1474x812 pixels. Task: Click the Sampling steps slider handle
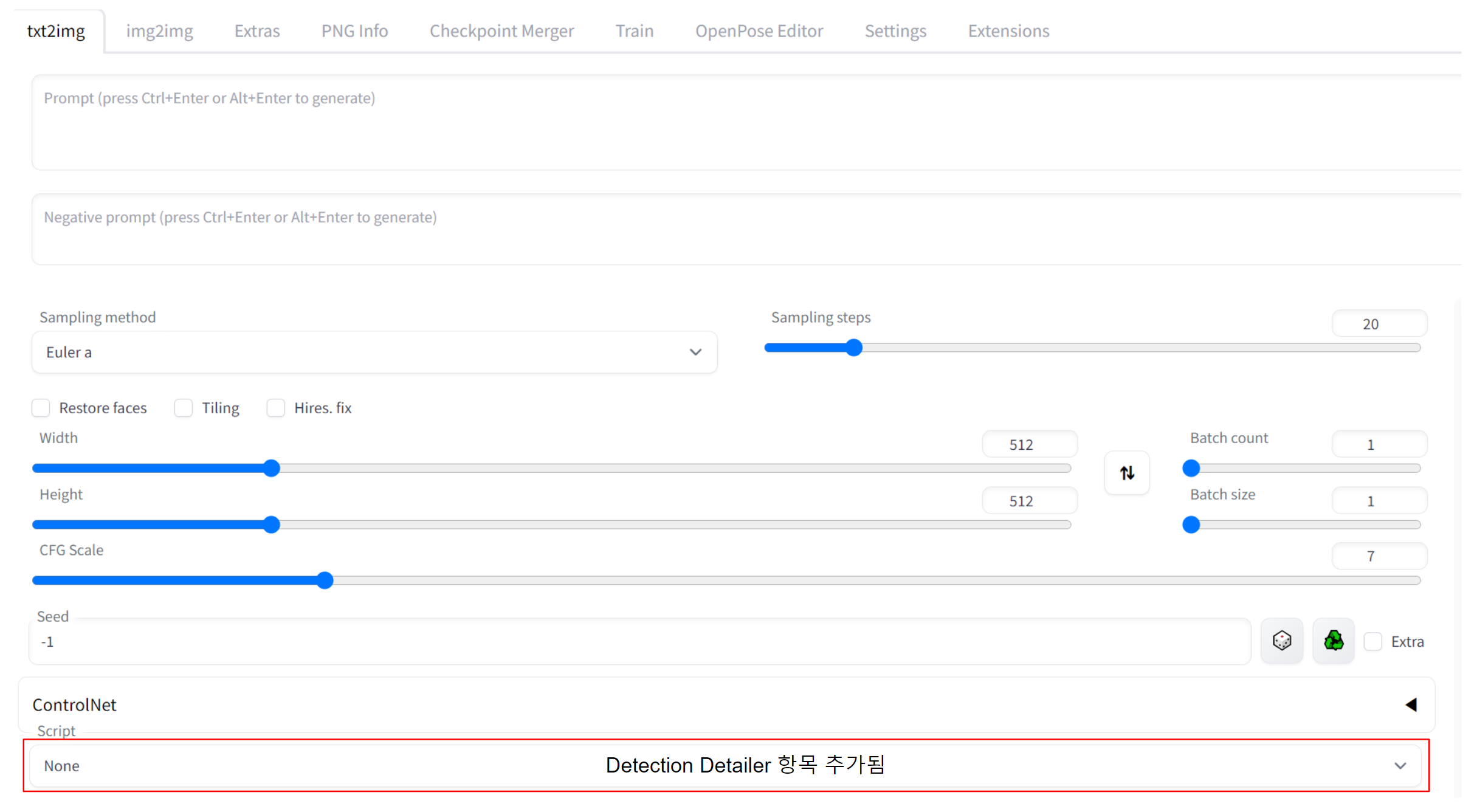[854, 348]
